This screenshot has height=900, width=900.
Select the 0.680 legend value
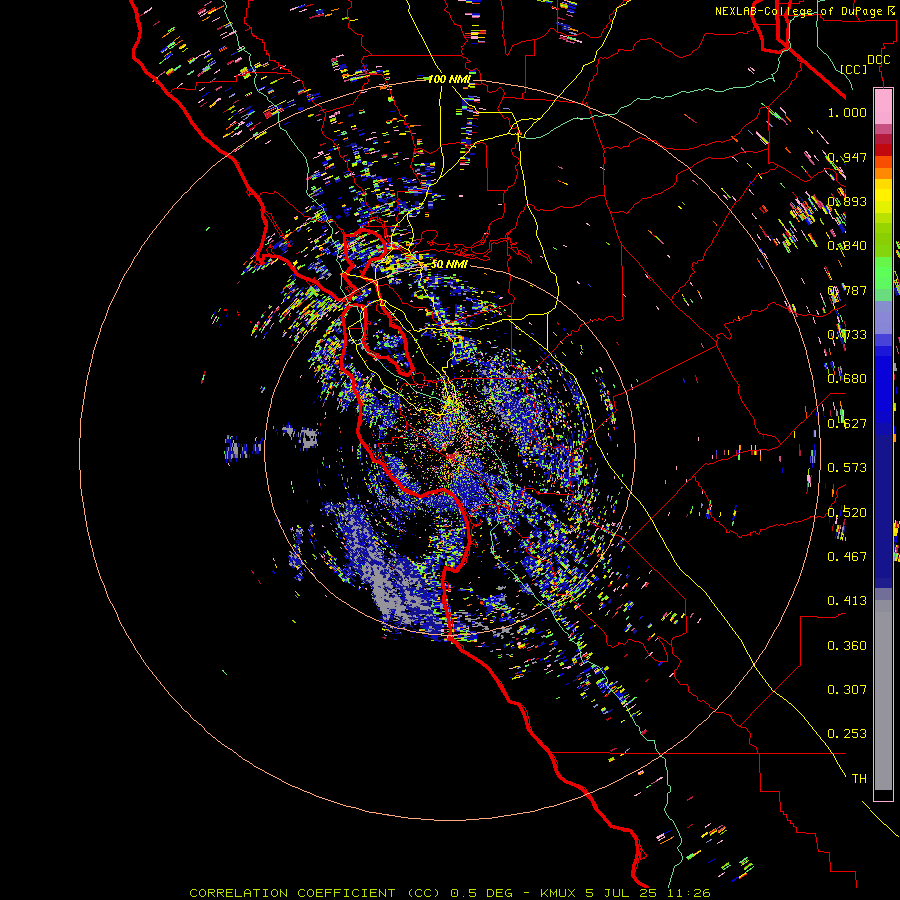pyautogui.click(x=847, y=379)
